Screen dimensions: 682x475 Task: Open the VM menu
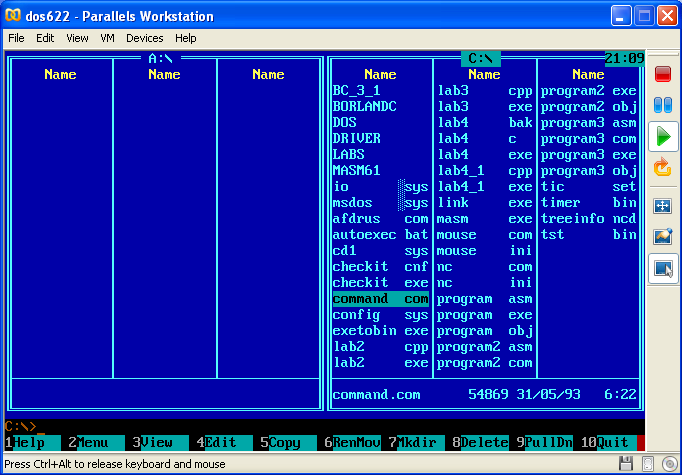click(x=107, y=38)
